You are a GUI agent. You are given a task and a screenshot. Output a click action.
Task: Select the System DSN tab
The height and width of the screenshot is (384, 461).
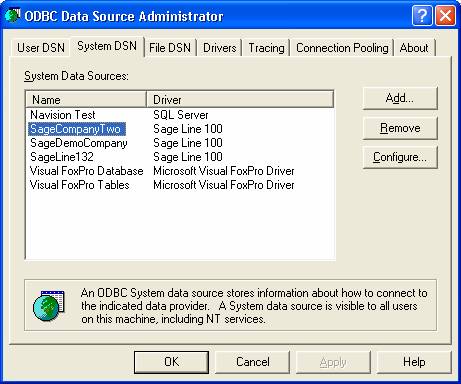[107, 46]
